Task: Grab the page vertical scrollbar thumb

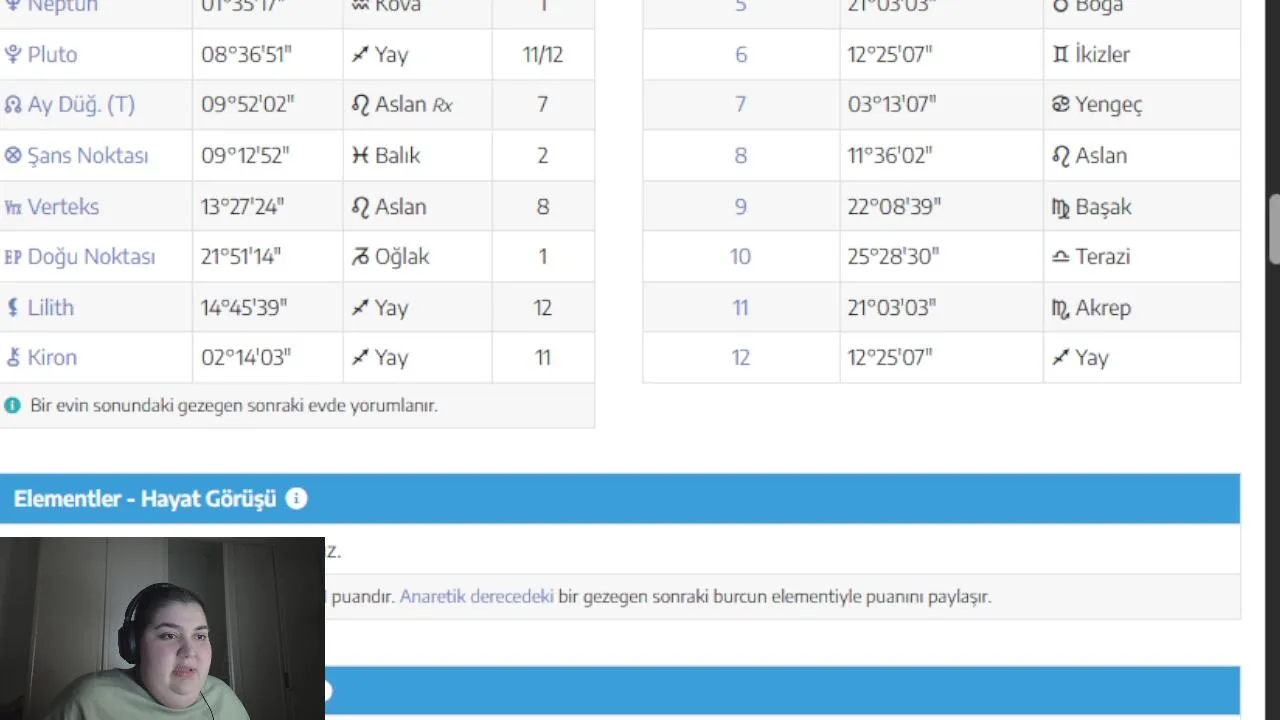Action: click(x=1274, y=229)
